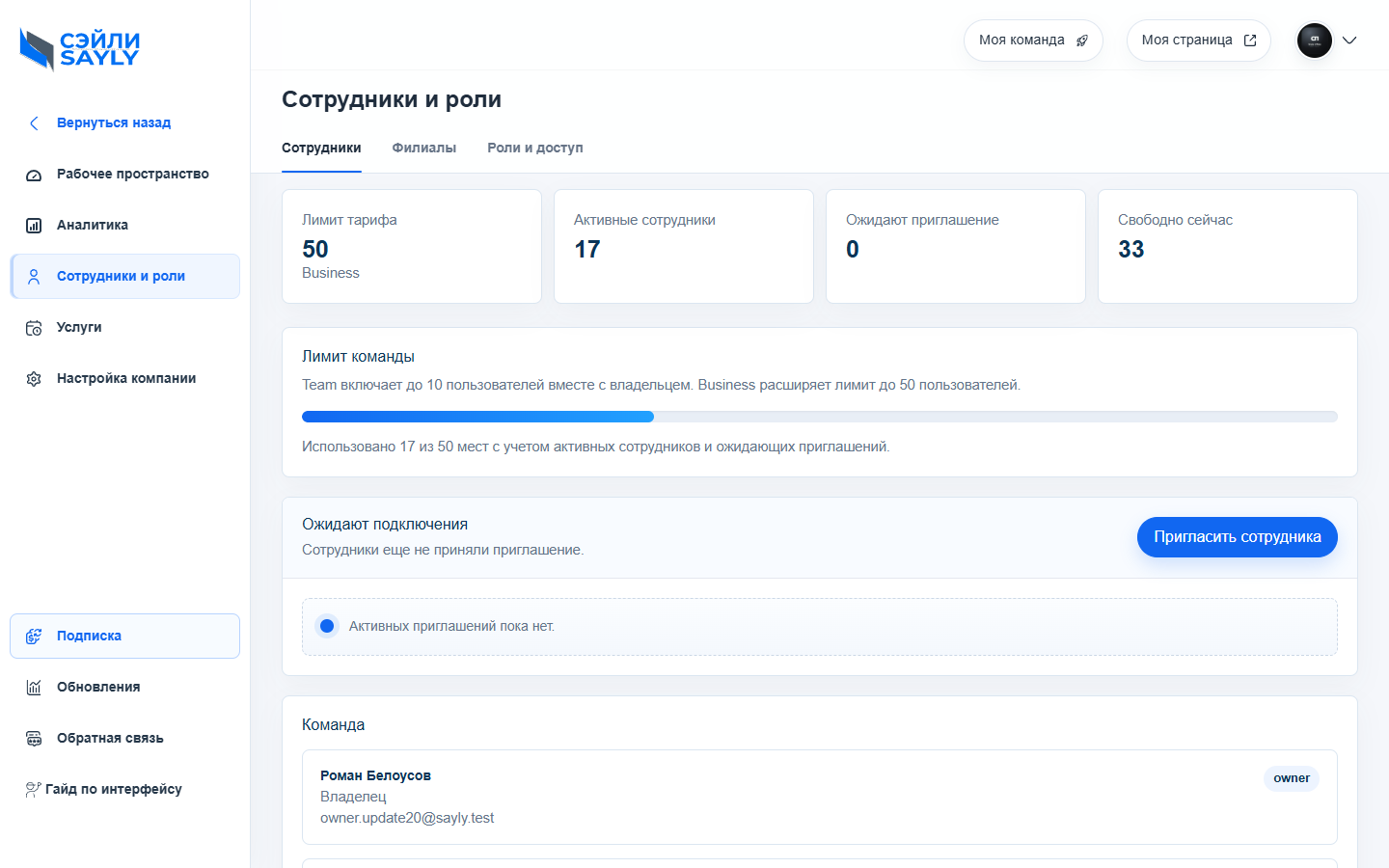Click the external link icon in Моя страница
1389x868 pixels.
(x=1250, y=41)
